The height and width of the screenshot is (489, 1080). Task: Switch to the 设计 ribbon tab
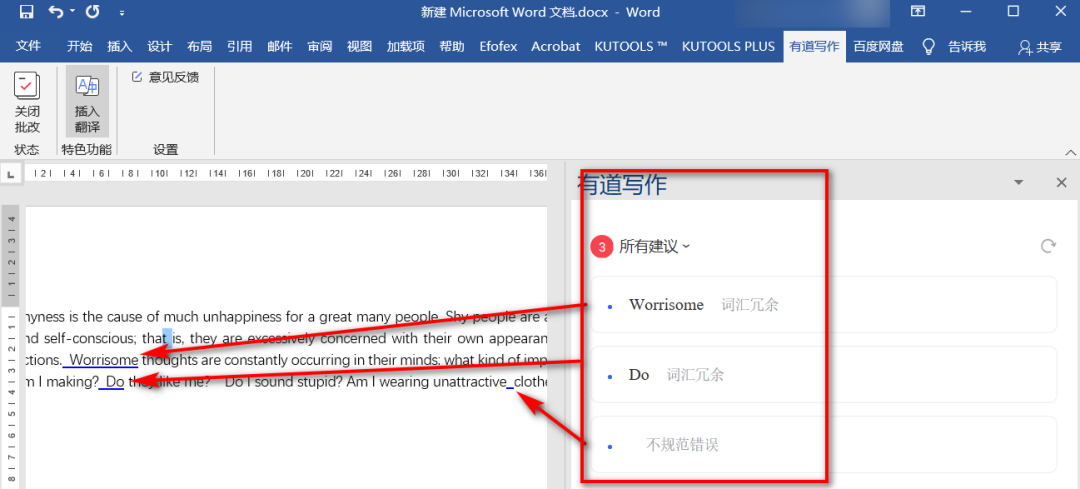pos(159,46)
